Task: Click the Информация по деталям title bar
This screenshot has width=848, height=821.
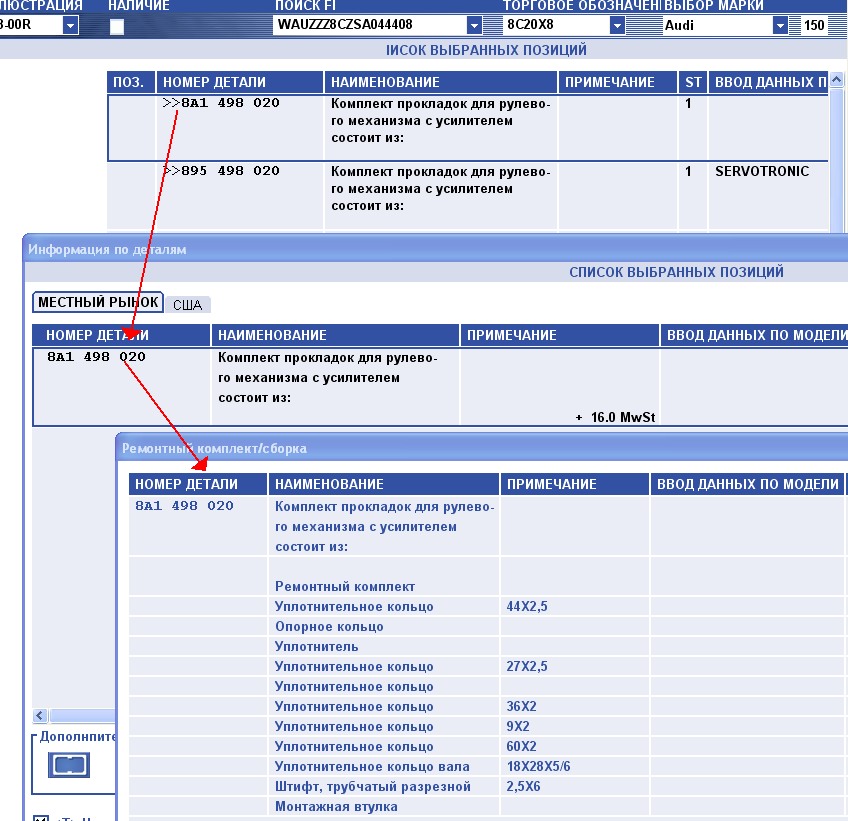Action: coord(436,249)
